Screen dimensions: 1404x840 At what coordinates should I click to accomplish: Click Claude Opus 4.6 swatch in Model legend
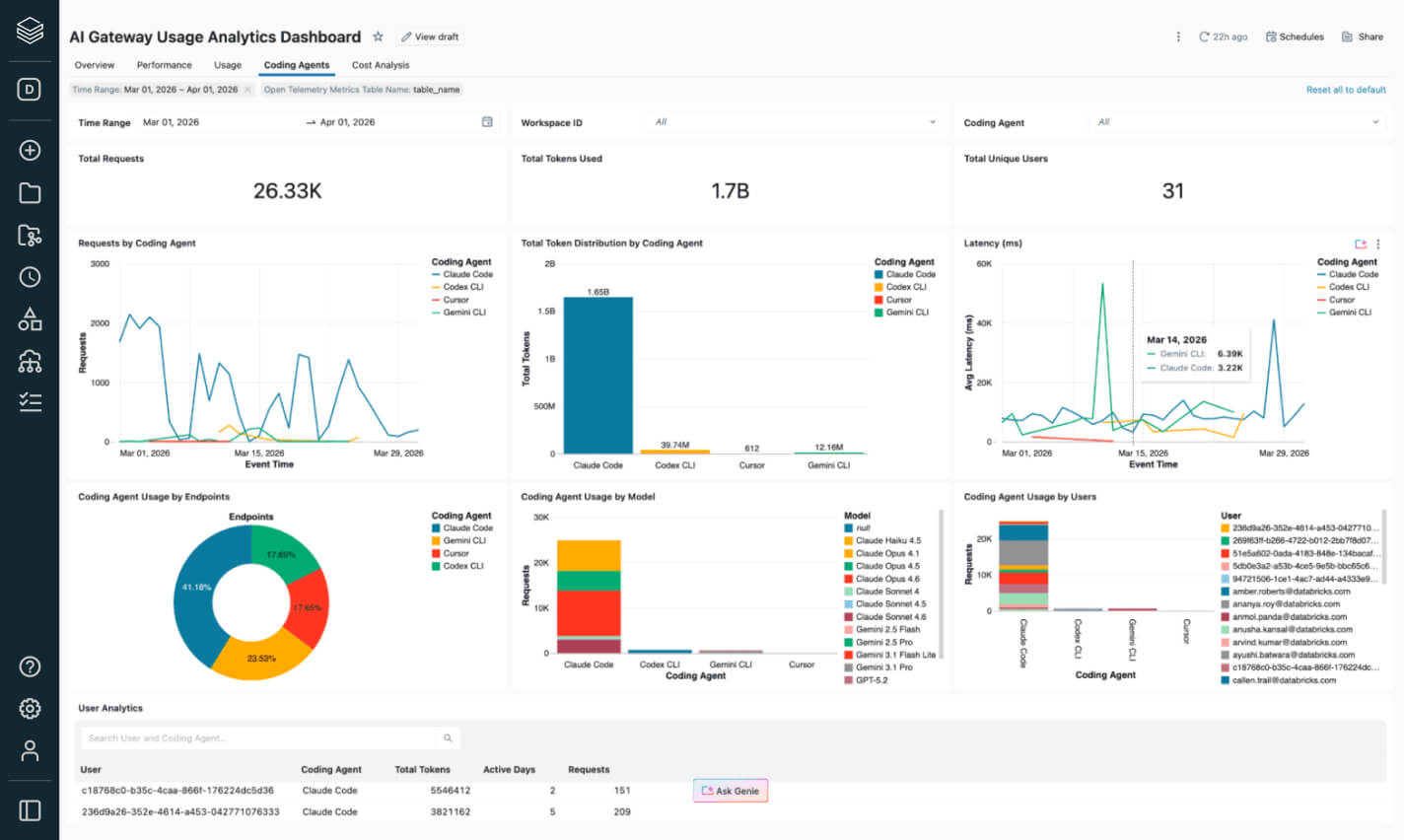[848, 579]
